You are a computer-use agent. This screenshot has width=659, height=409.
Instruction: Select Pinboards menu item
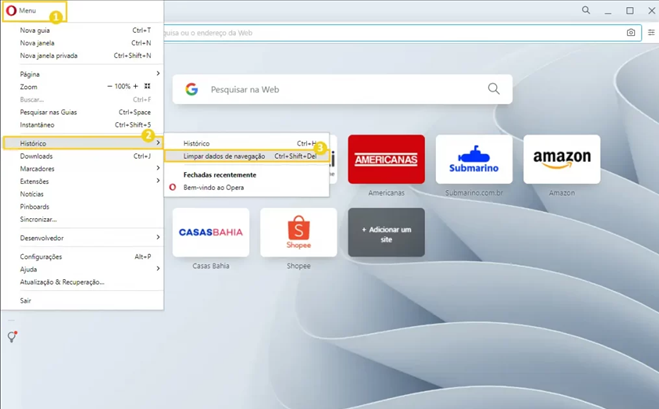click(x=82, y=206)
